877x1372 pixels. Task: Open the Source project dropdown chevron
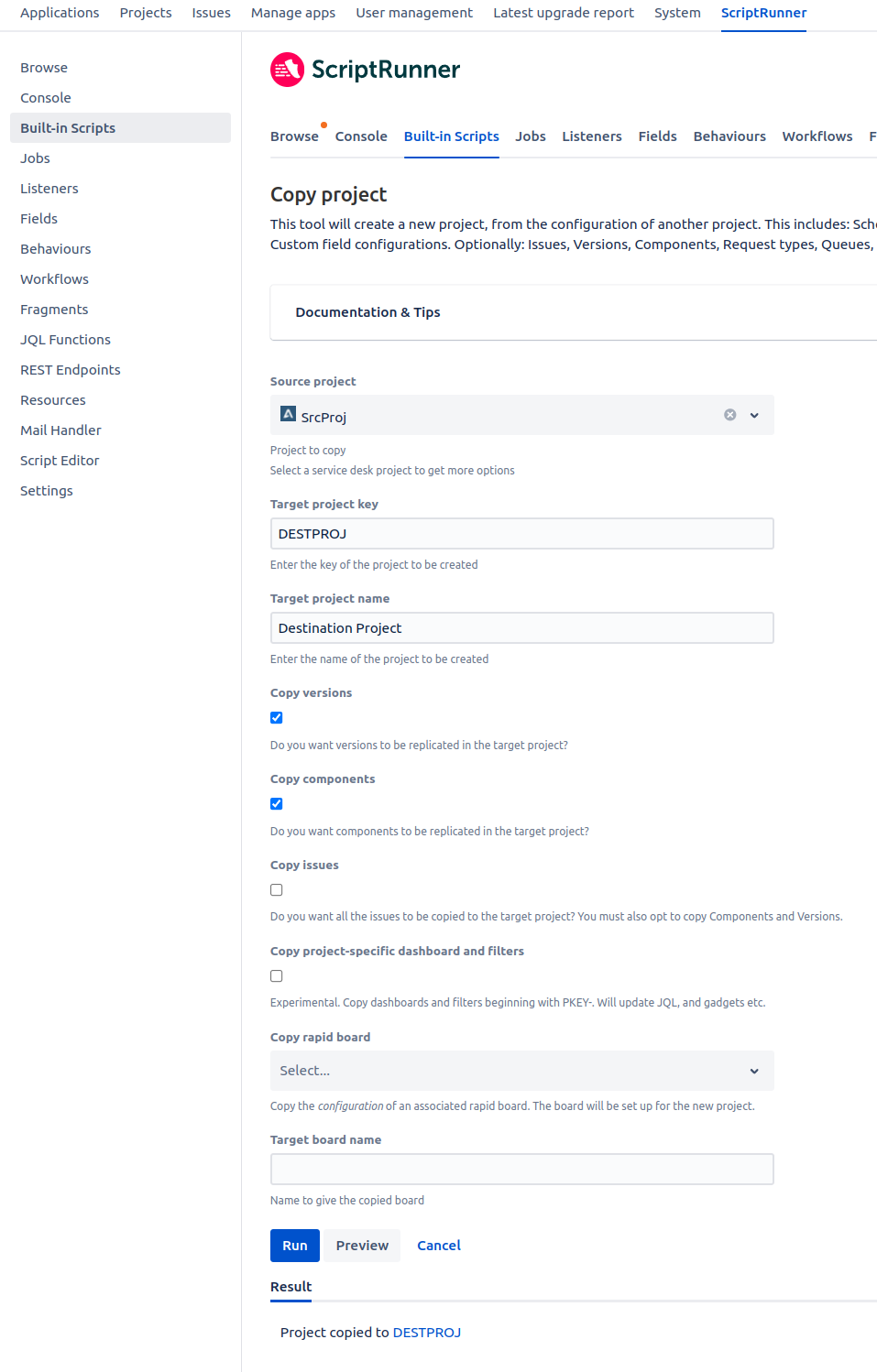pos(754,415)
